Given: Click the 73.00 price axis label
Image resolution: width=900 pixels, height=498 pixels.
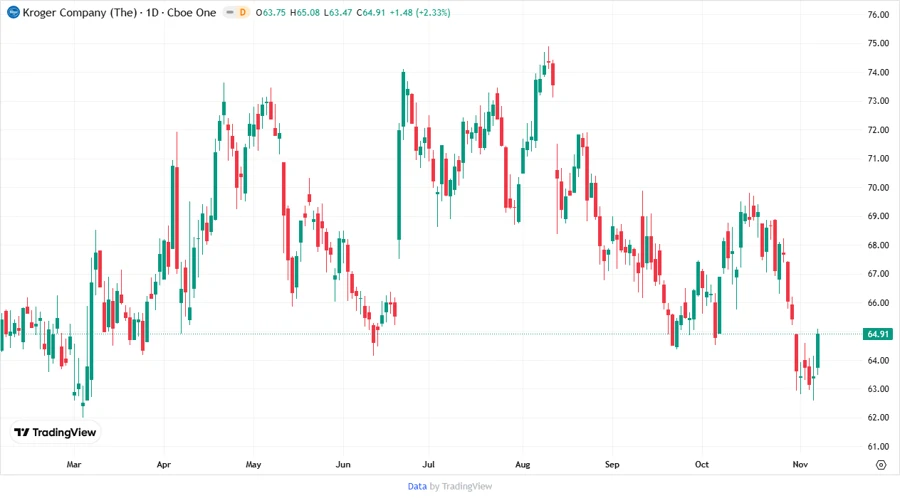Looking at the screenshot, I should tap(878, 101).
